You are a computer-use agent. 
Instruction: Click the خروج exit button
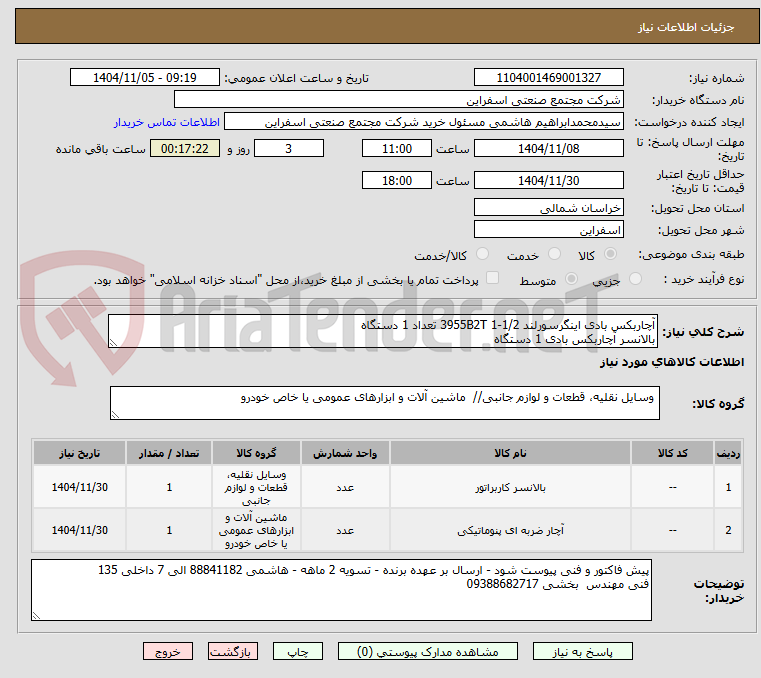click(x=168, y=652)
